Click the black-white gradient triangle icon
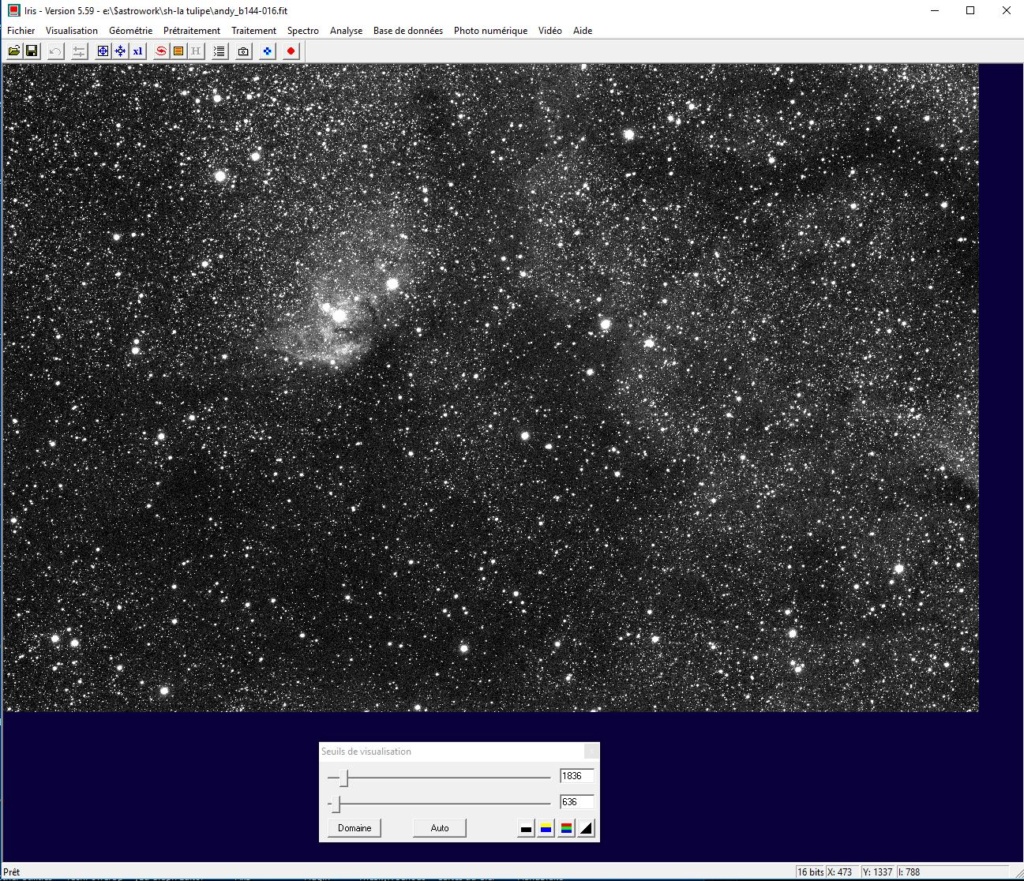Image resolution: width=1024 pixels, height=881 pixels. 586,829
